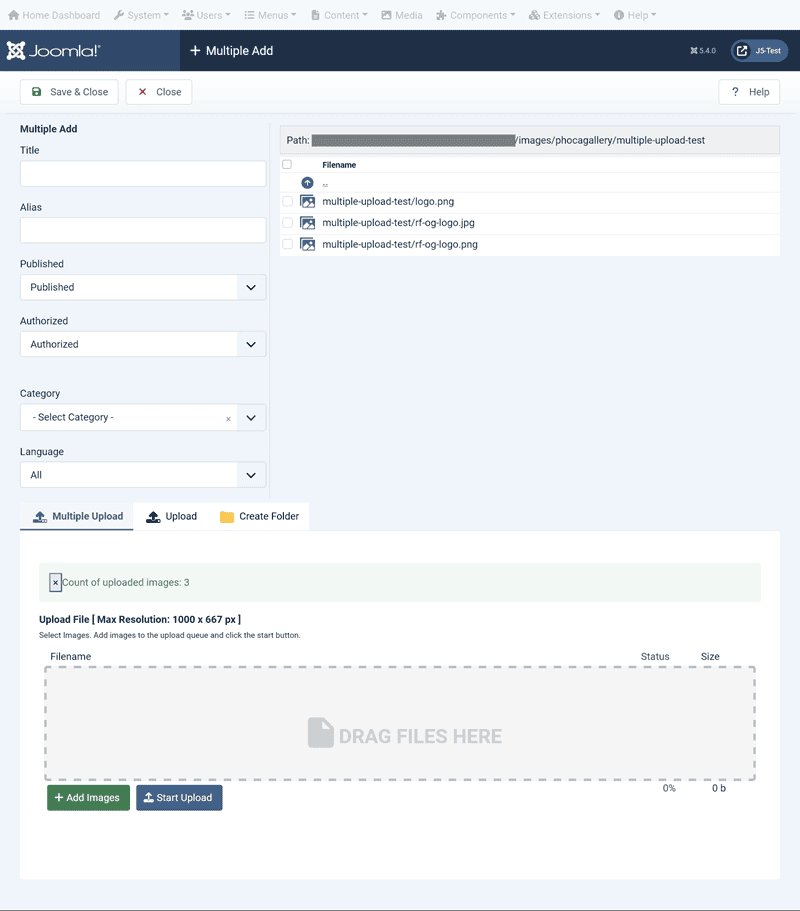Click image icon beside rf-og-logo.jpg

pos(307,223)
